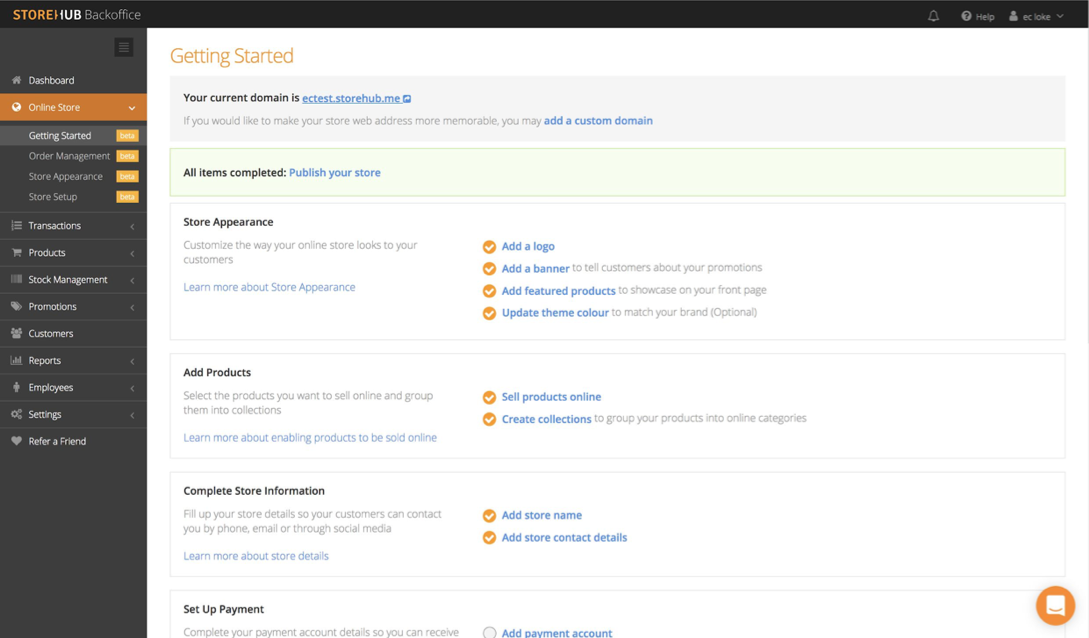The height and width of the screenshot is (638, 1089).
Task: Click the Refer a Friend heart icon
Action: (x=17, y=441)
